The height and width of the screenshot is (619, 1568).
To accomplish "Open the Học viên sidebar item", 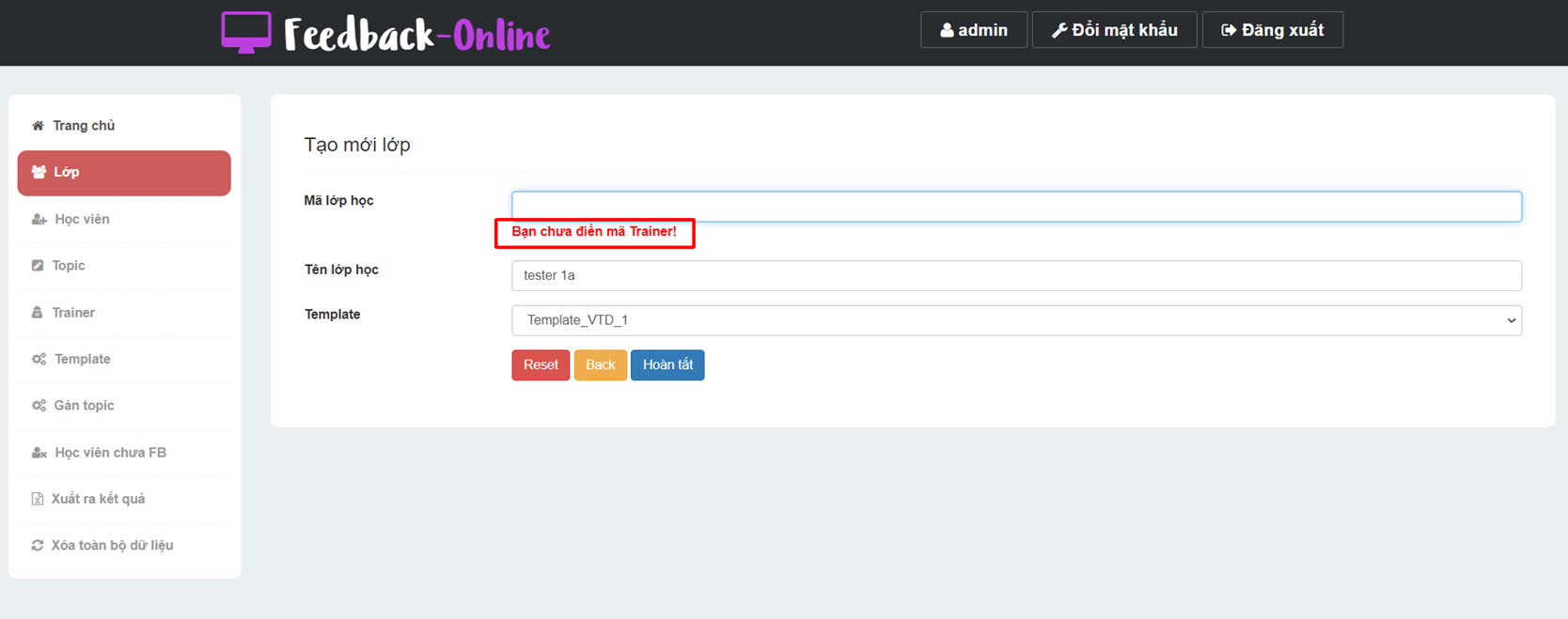I will (x=124, y=219).
